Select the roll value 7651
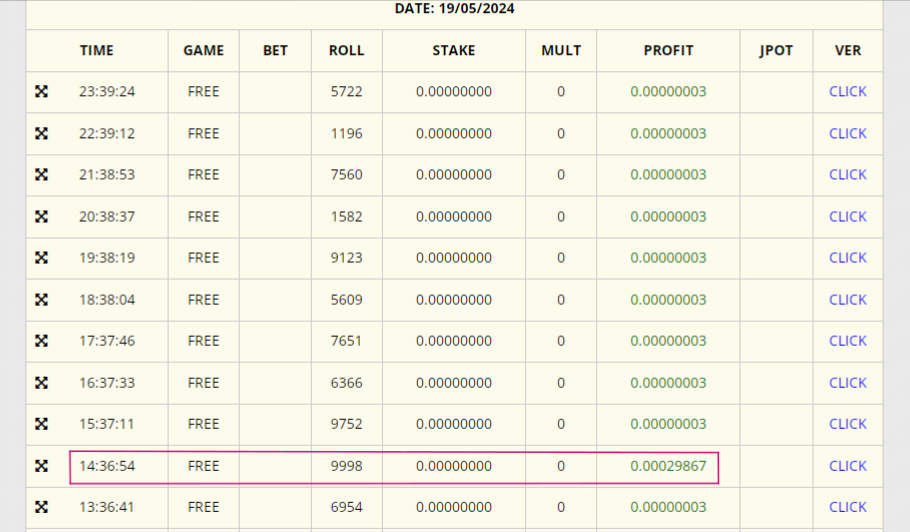This screenshot has width=910, height=532. [x=346, y=341]
